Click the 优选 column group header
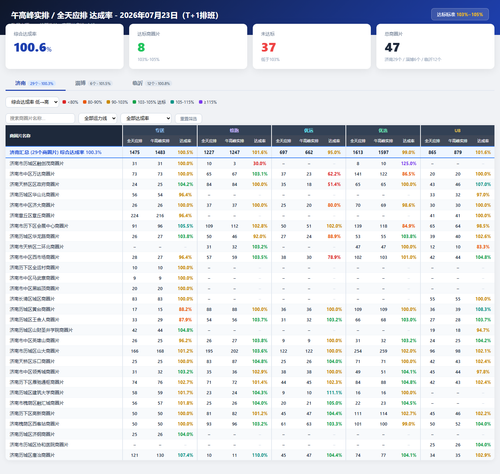This screenshot has height=474, width=500. click(x=383, y=131)
